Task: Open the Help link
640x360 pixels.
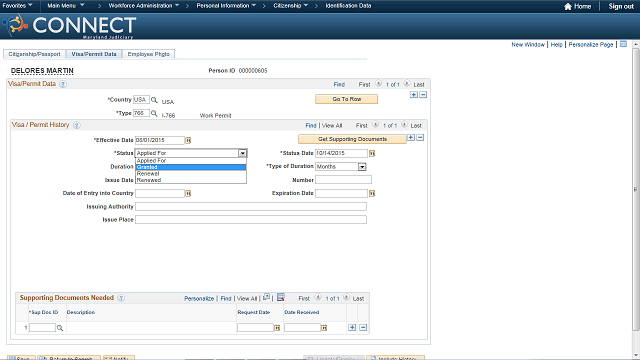Action: (x=556, y=44)
